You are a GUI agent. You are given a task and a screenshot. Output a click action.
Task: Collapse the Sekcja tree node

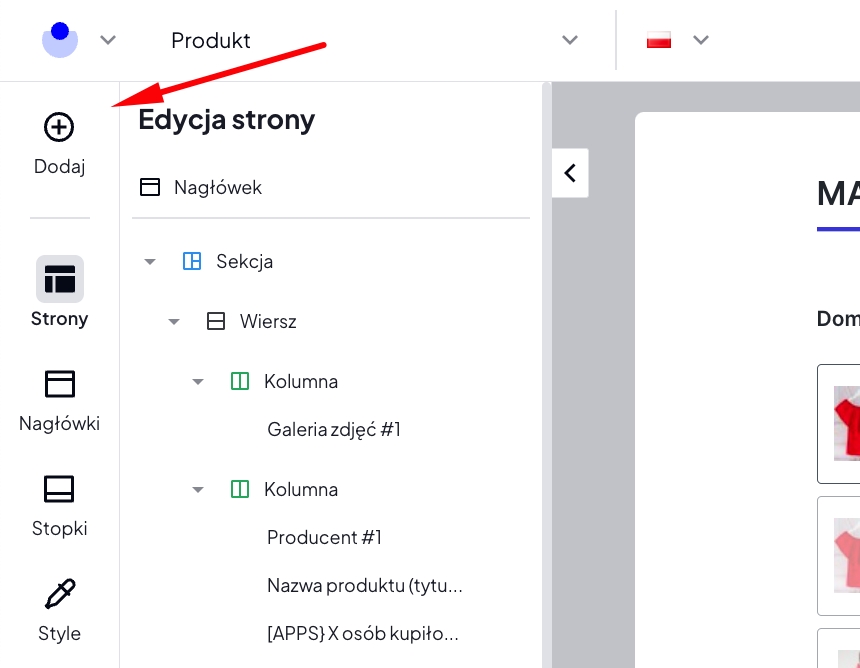[150, 262]
